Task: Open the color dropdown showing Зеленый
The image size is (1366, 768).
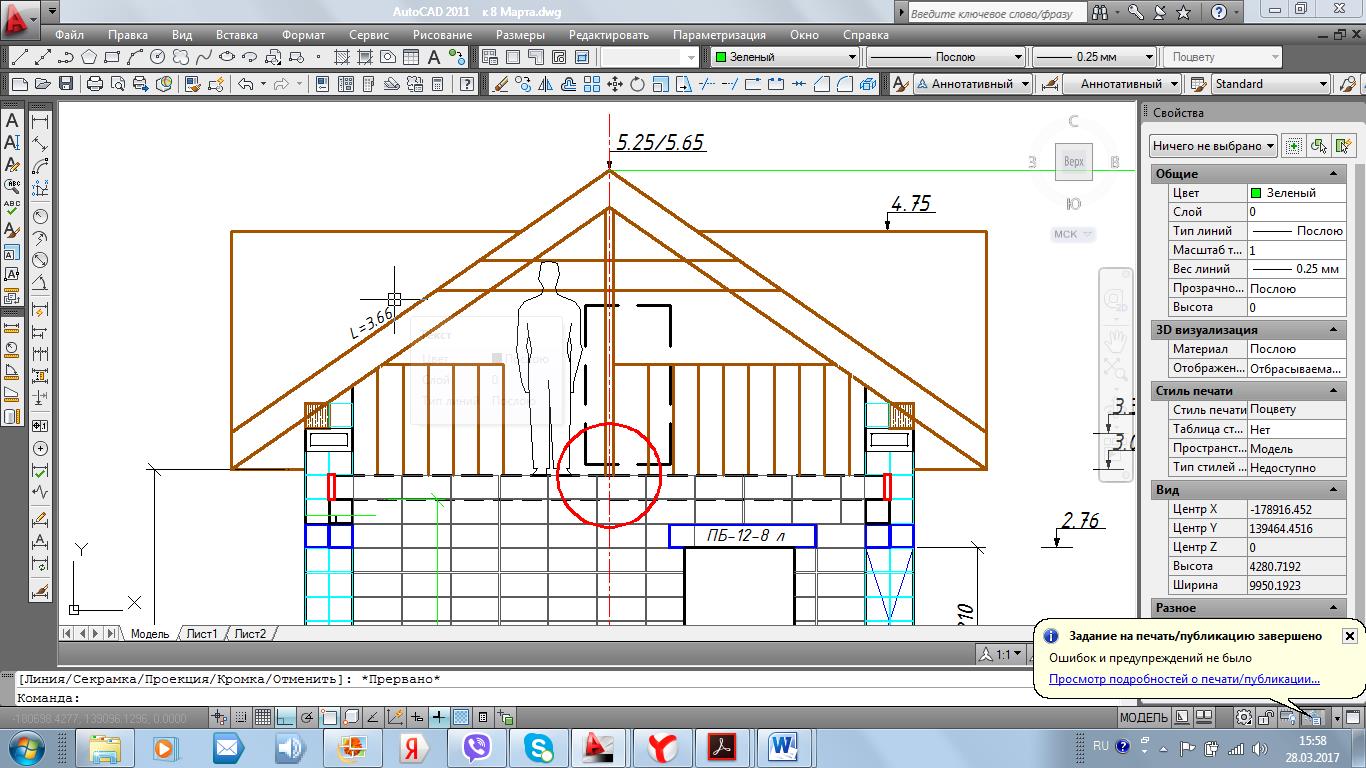Action: pyautogui.click(x=785, y=57)
